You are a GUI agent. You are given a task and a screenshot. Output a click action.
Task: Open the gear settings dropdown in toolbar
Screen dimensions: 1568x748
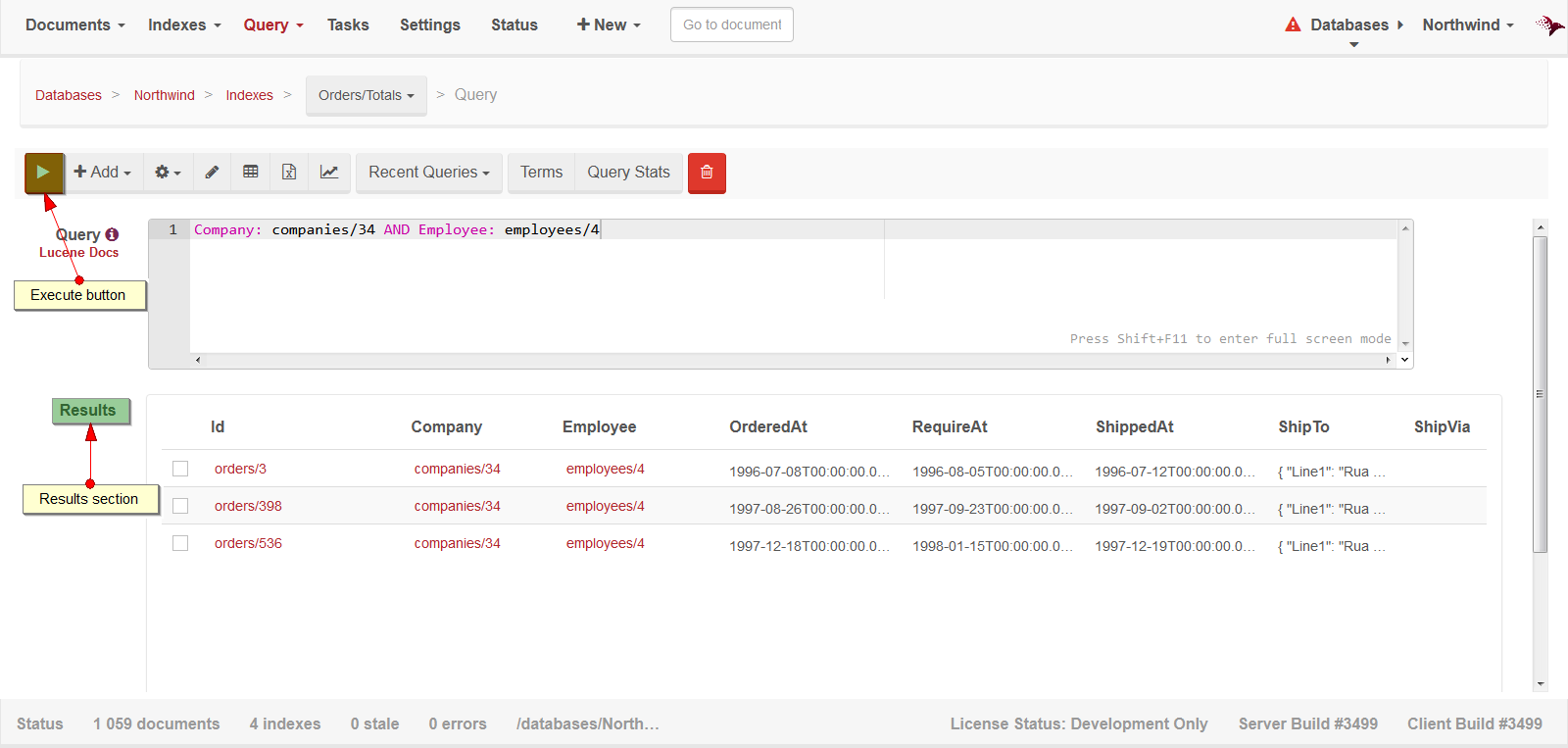pyautogui.click(x=169, y=173)
